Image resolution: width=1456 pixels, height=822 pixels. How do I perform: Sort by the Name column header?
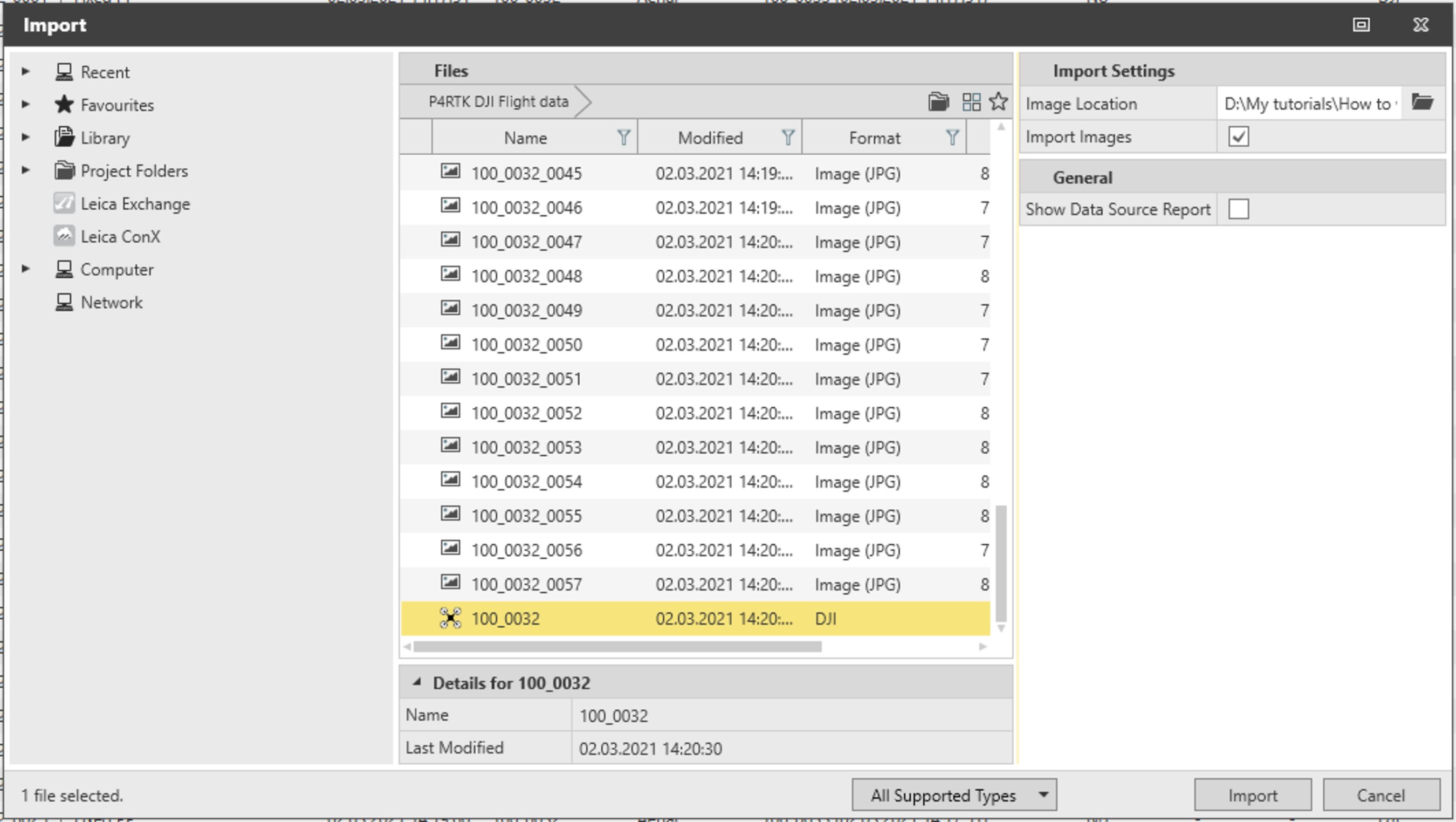coord(525,138)
